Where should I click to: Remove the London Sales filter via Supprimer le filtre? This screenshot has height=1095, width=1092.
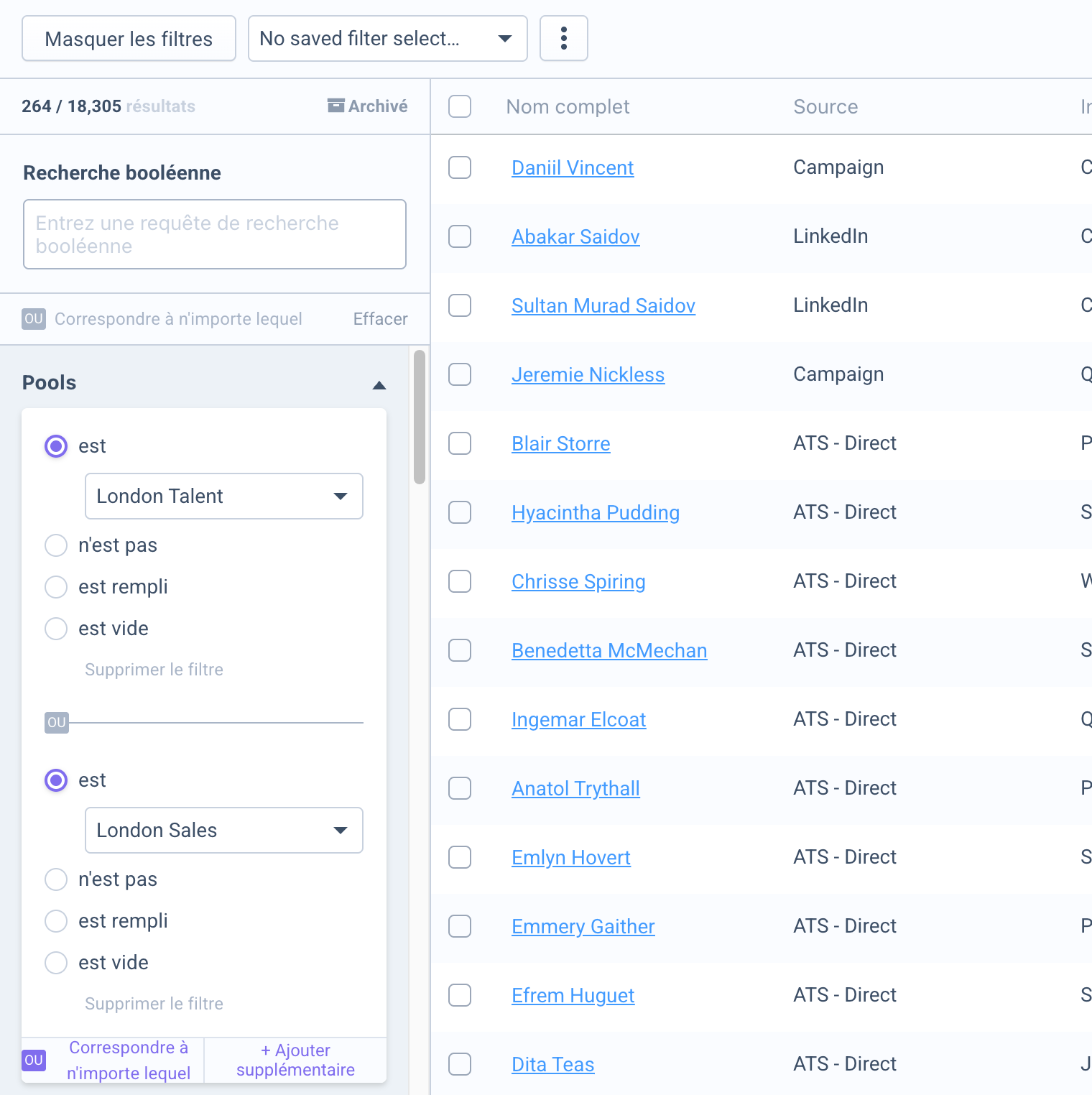pyautogui.click(x=154, y=1004)
